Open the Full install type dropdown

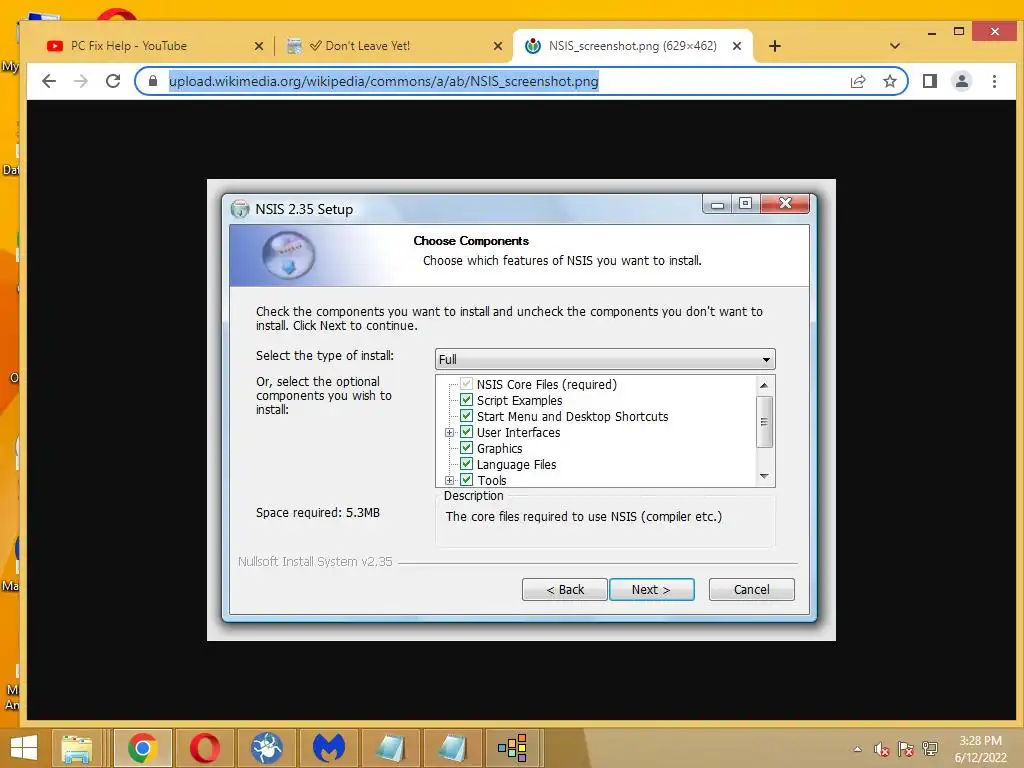click(605, 359)
